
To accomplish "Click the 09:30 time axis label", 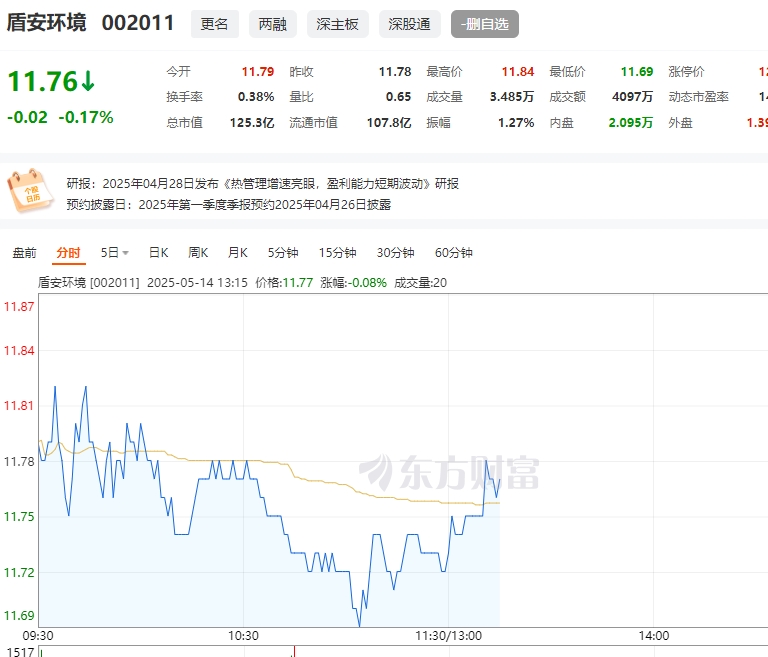I will [x=38, y=636].
